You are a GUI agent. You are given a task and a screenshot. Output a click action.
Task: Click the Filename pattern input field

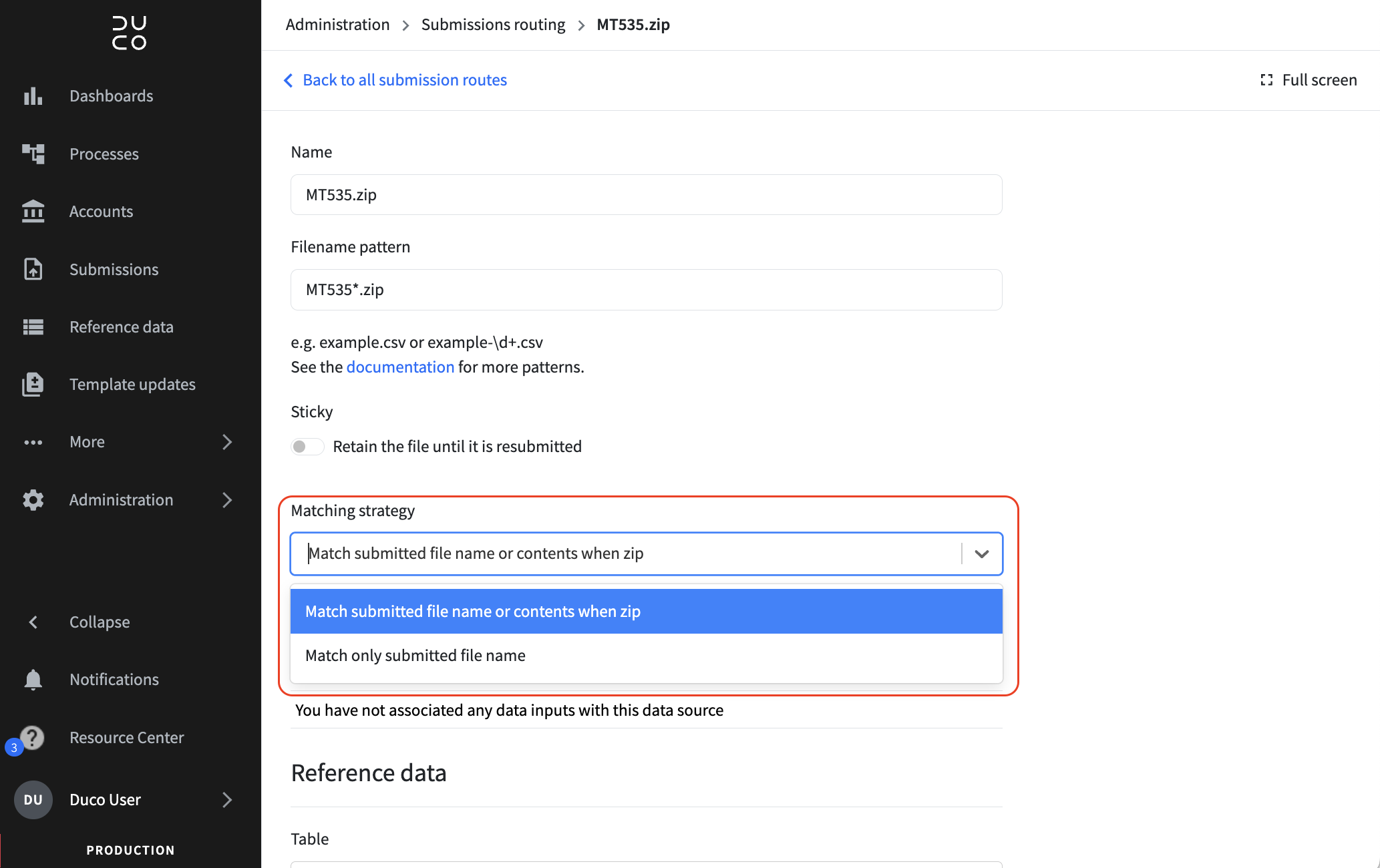[x=647, y=290]
